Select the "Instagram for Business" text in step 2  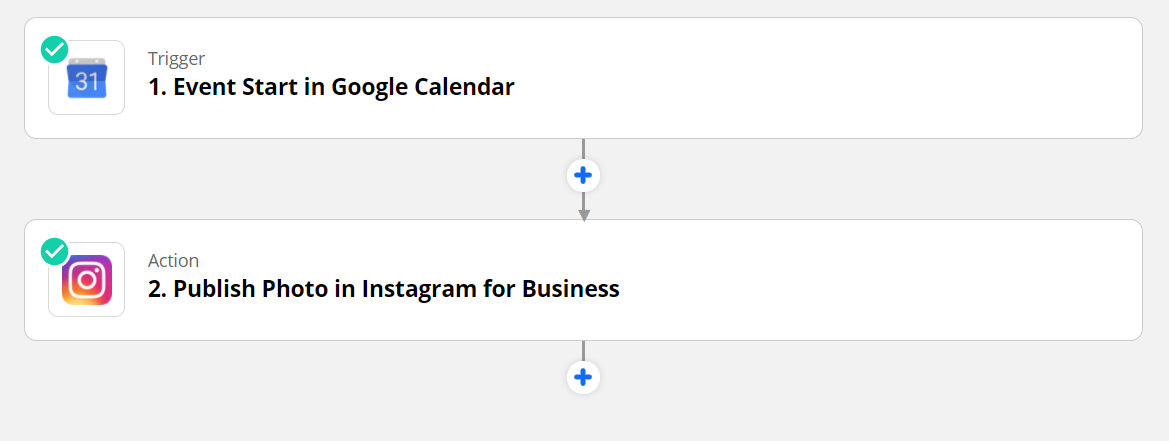point(490,289)
